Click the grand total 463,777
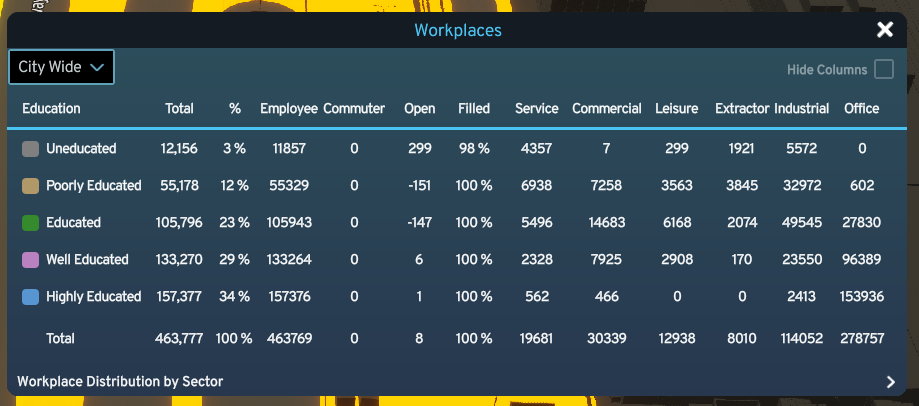 coord(179,339)
